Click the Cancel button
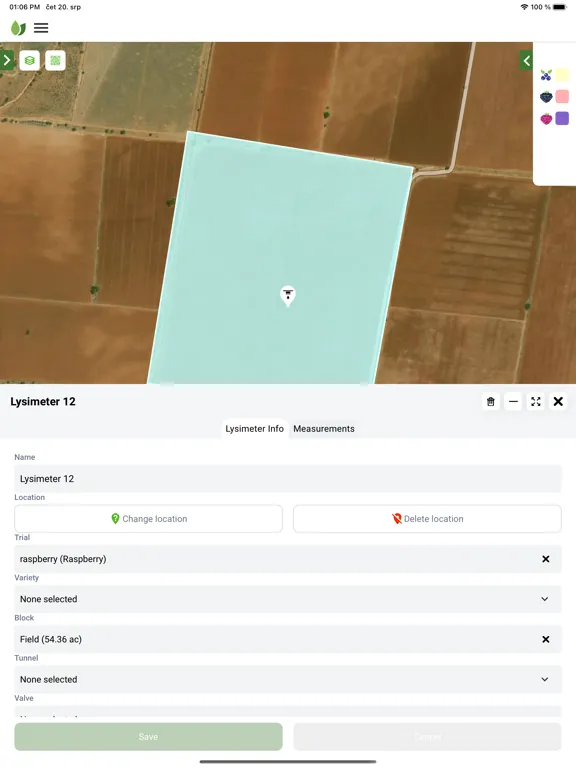 pos(427,737)
